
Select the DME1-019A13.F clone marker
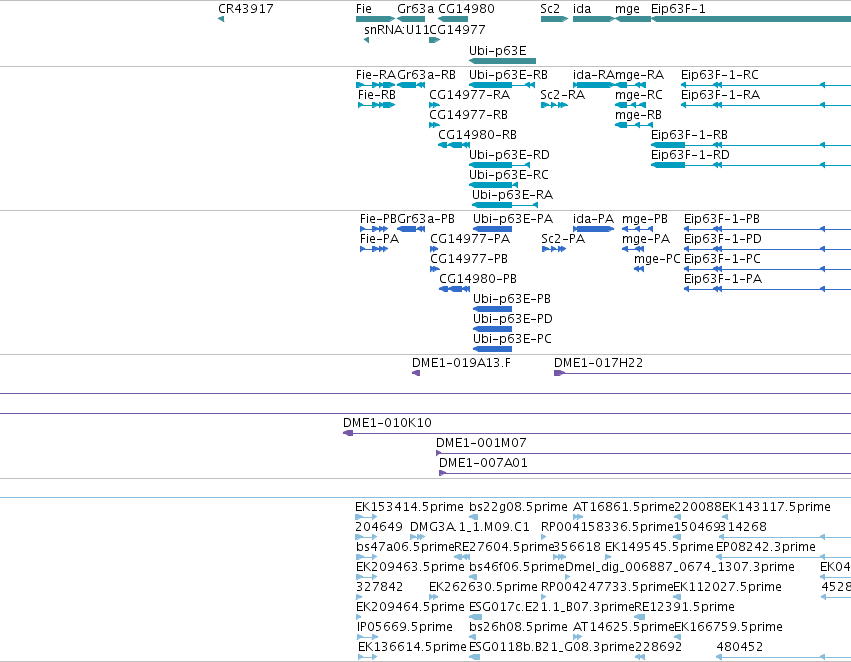416,373
